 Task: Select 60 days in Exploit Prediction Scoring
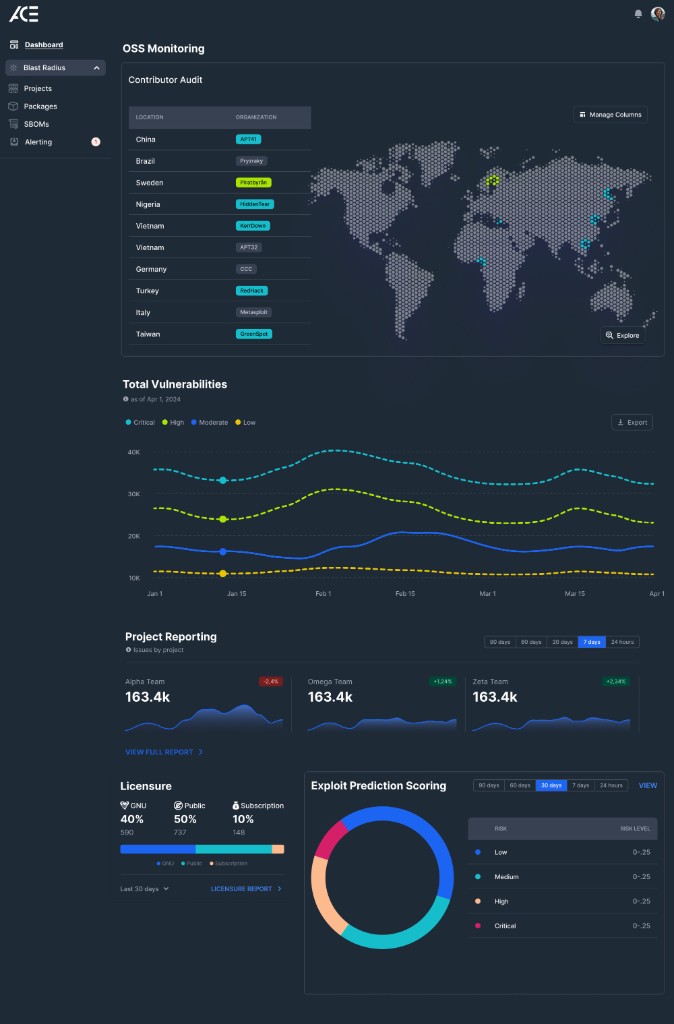pos(520,785)
